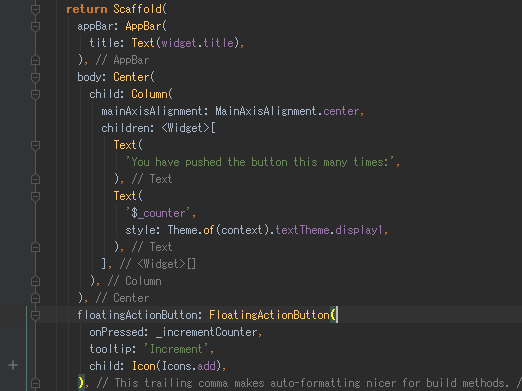
Task: Click '// <Widget>[]' closing comment
Action: 158,264
